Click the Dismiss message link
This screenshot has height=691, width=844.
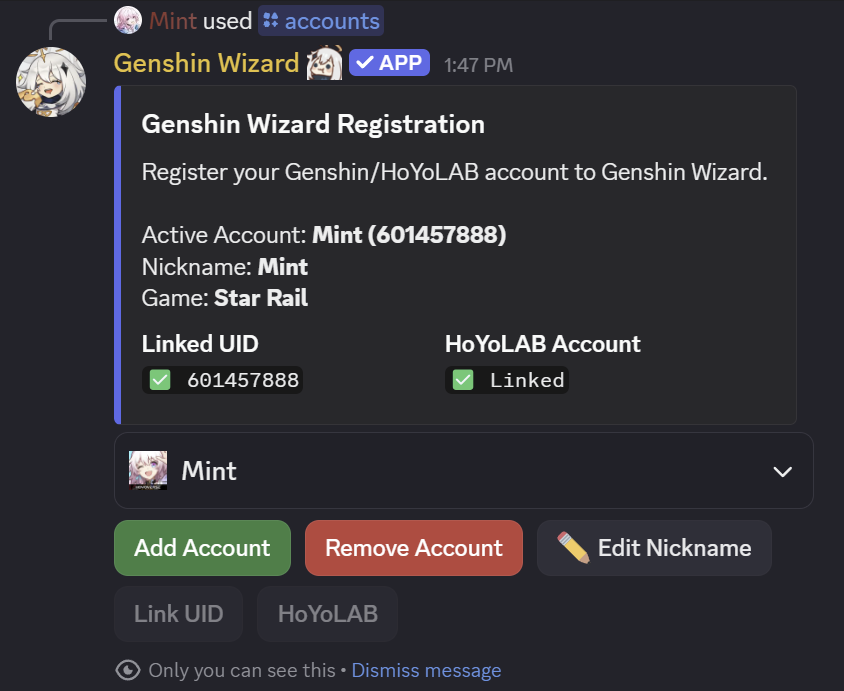coord(426,670)
